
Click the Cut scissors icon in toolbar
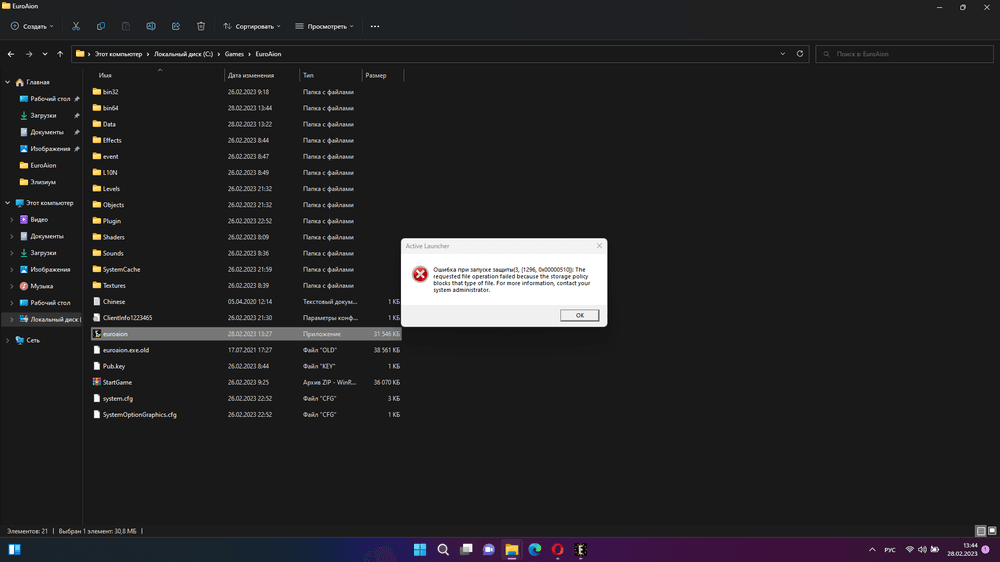click(x=76, y=26)
